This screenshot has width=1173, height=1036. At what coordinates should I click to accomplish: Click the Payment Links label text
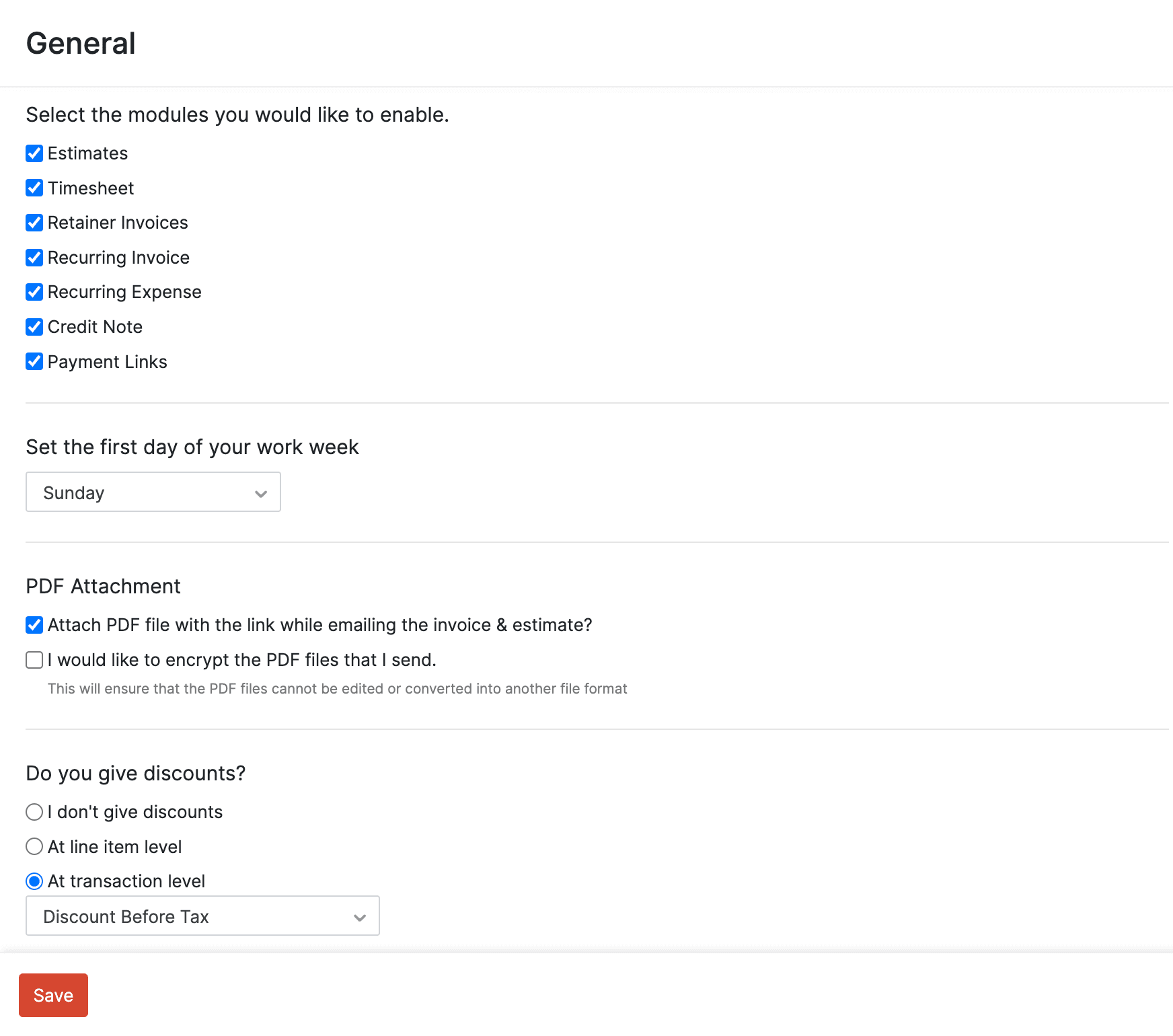pos(108,362)
